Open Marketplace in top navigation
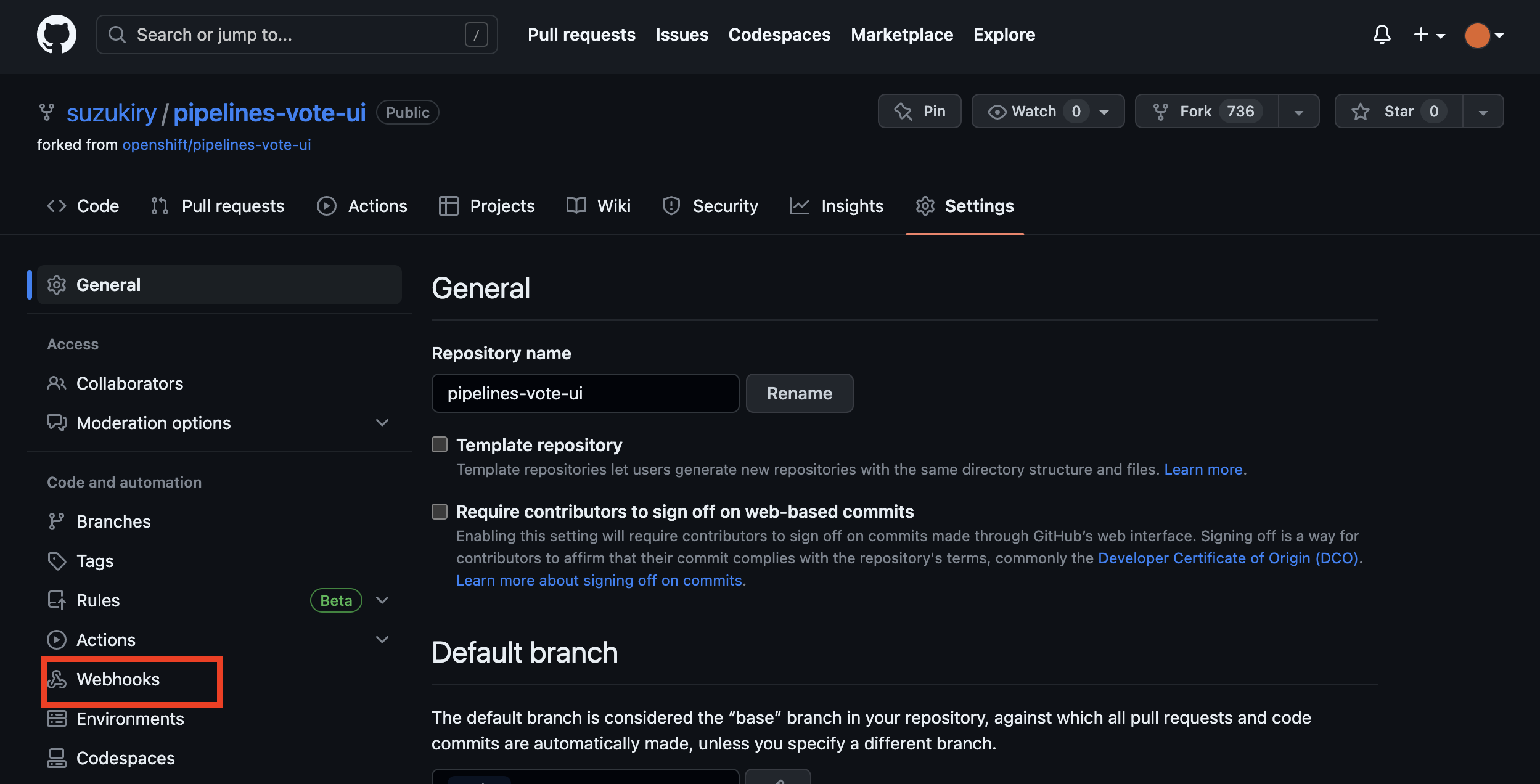This screenshot has width=1540, height=784. (x=902, y=35)
